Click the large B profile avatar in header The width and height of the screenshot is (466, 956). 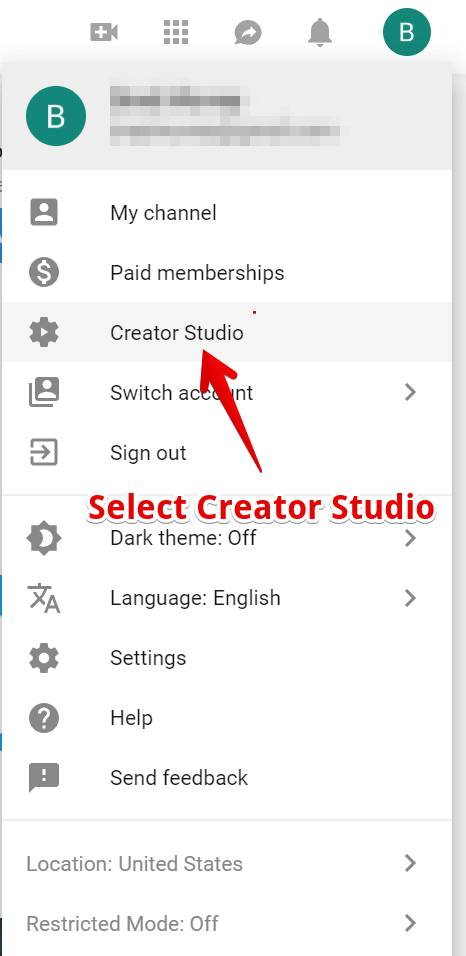[x=56, y=116]
